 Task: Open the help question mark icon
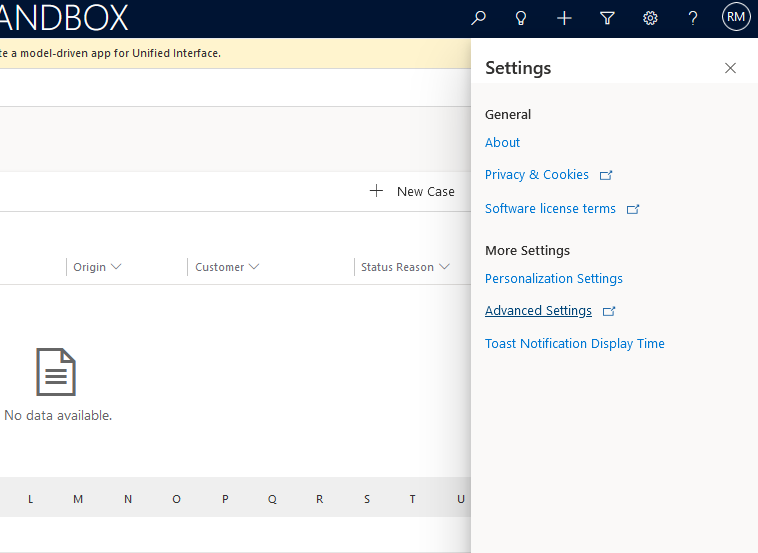tap(693, 18)
